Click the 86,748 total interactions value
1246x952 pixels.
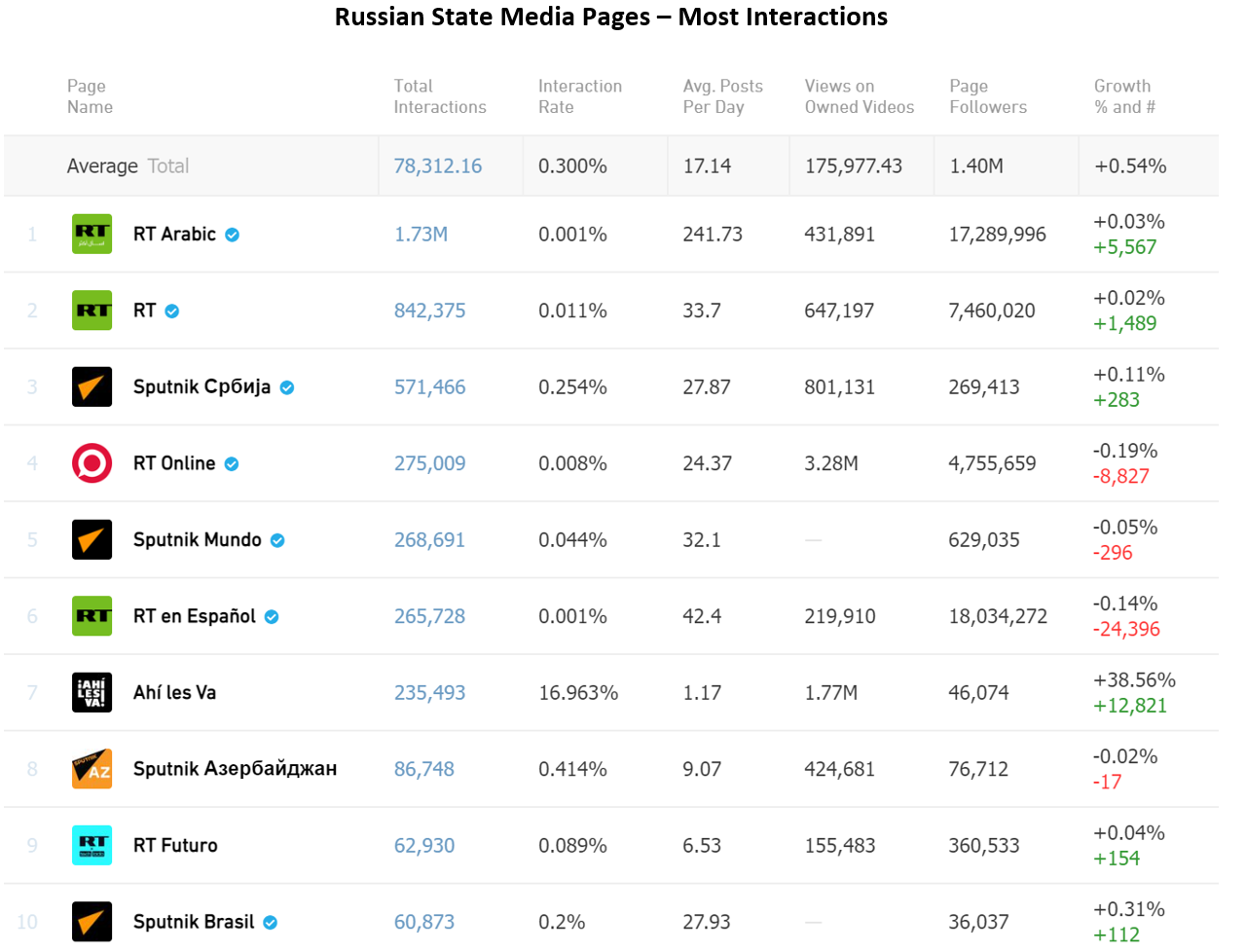423,769
